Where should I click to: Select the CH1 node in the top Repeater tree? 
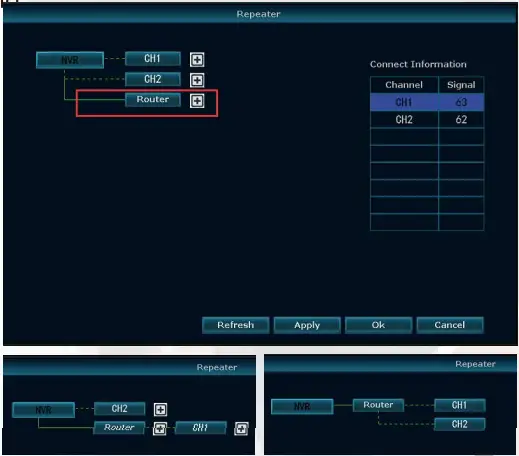153,59
